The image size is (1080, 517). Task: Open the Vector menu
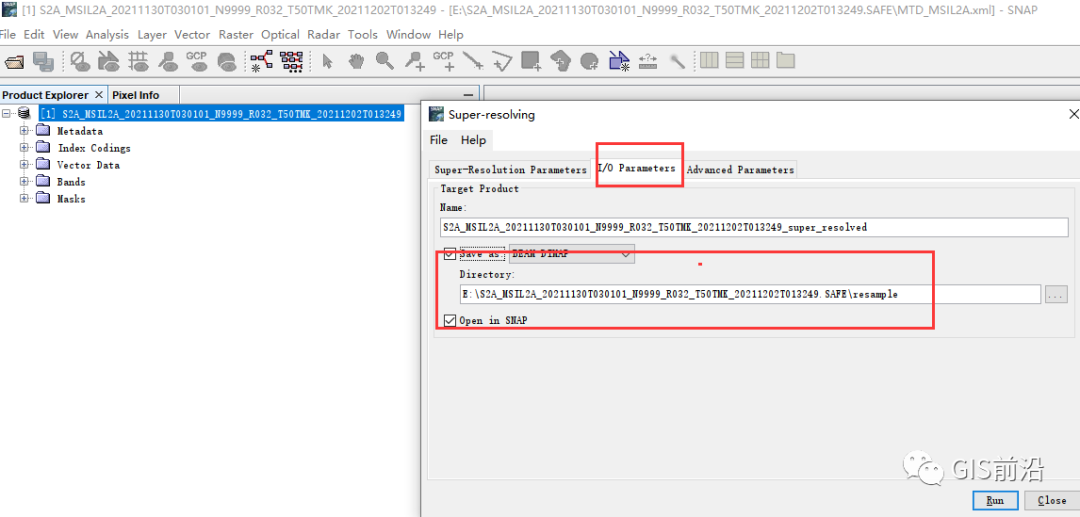click(x=193, y=34)
